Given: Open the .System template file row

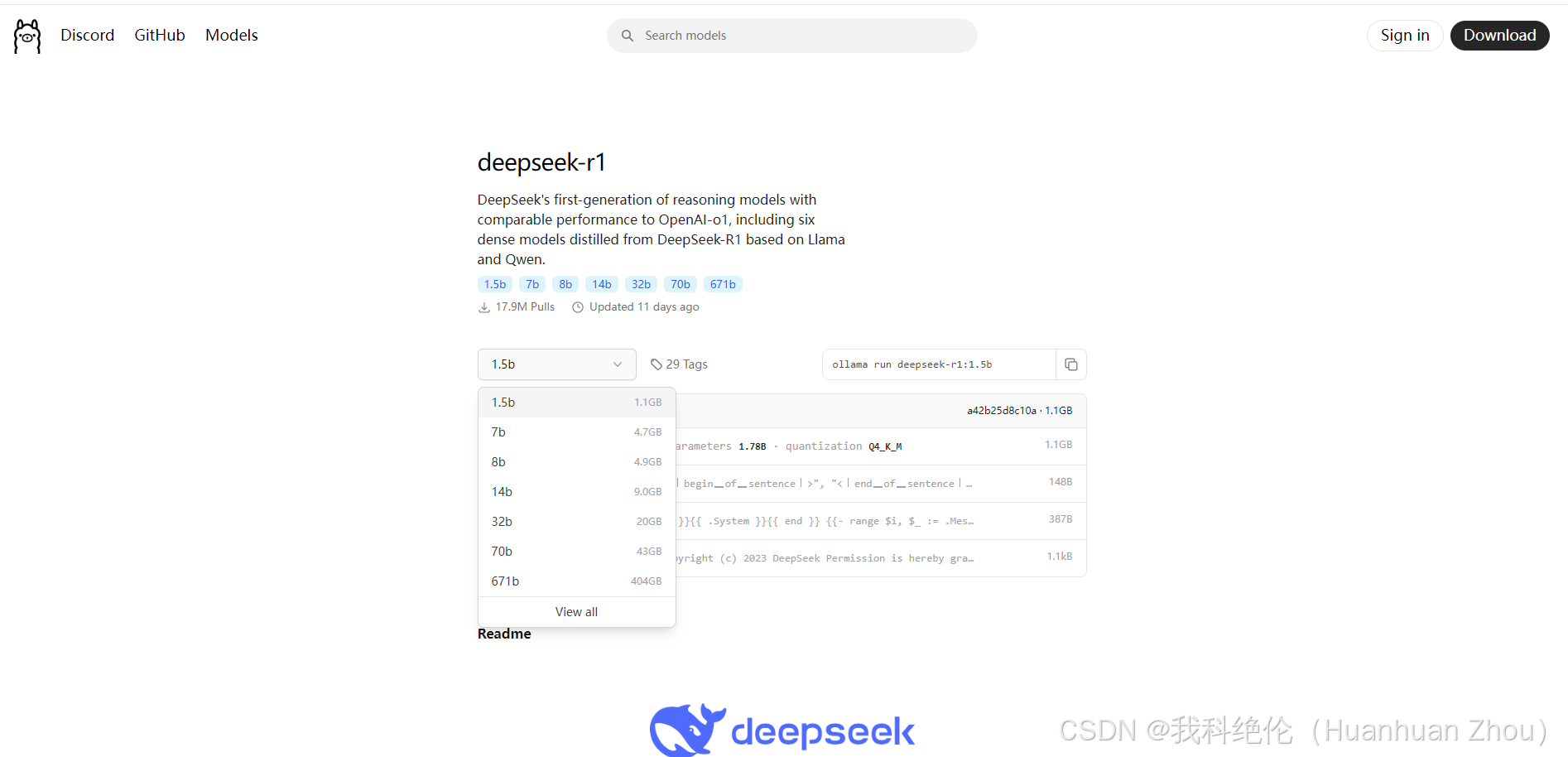Looking at the screenshot, I should pyautogui.click(x=881, y=521).
